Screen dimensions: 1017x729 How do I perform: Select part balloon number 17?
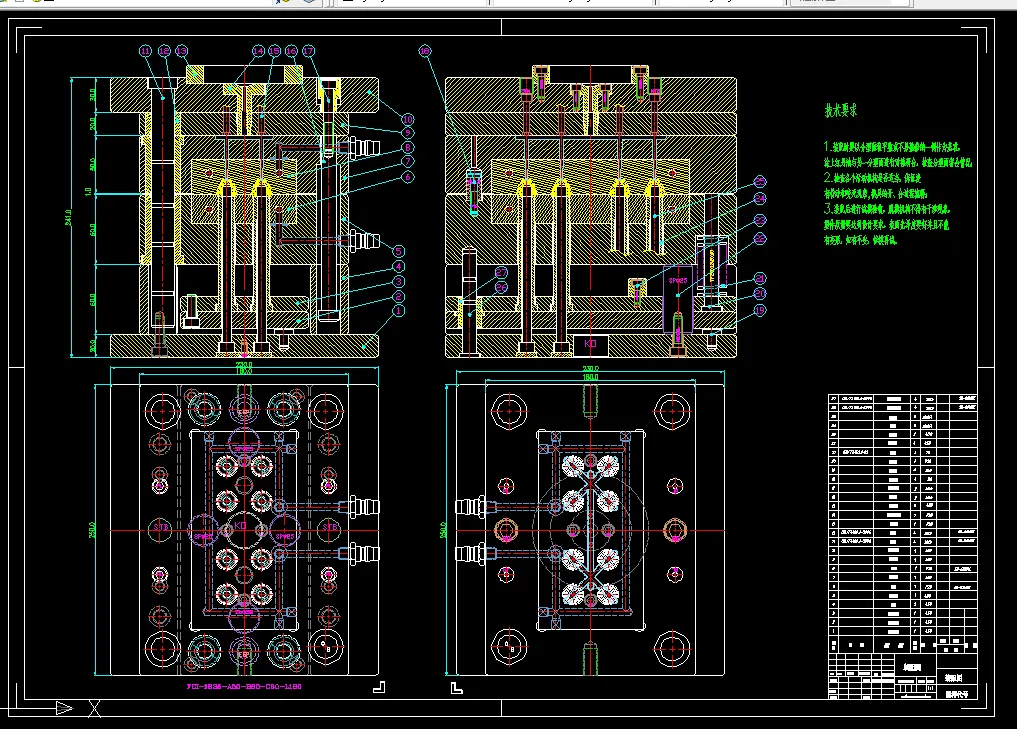point(308,51)
